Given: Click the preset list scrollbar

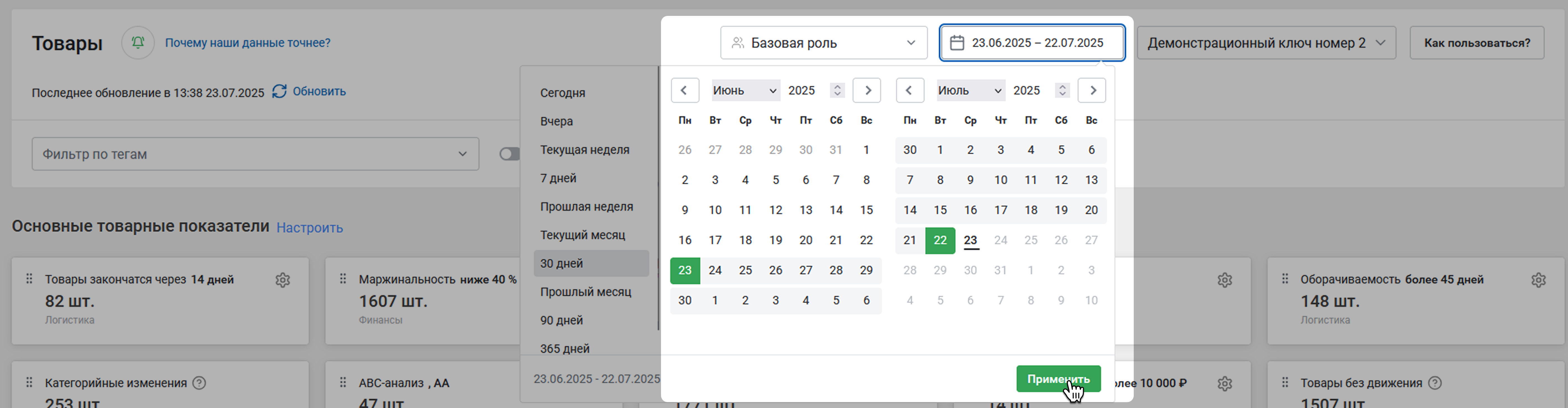Looking at the screenshot, I should 658,198.
